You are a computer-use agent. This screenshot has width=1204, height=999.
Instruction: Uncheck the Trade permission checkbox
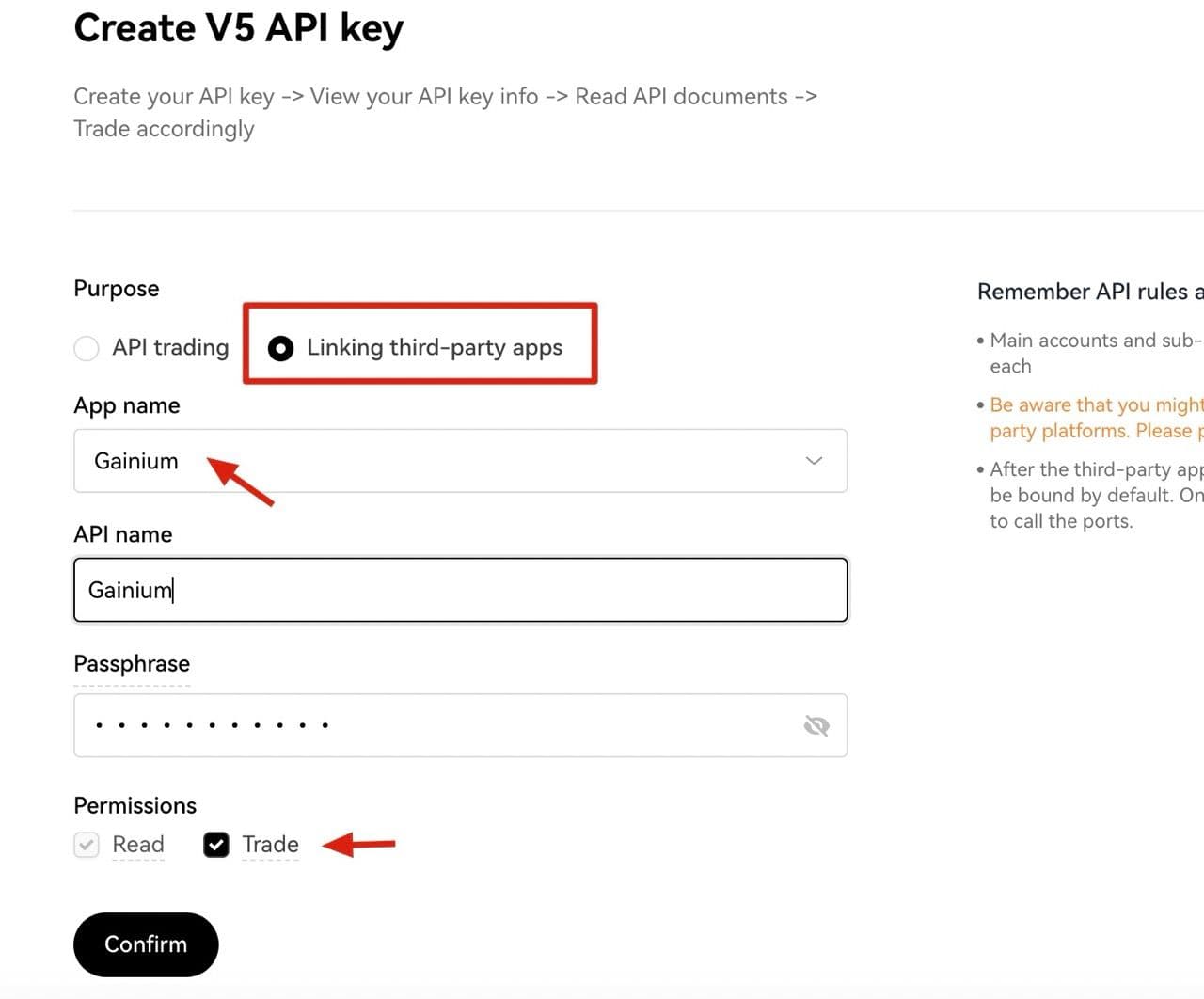(216, 845)
